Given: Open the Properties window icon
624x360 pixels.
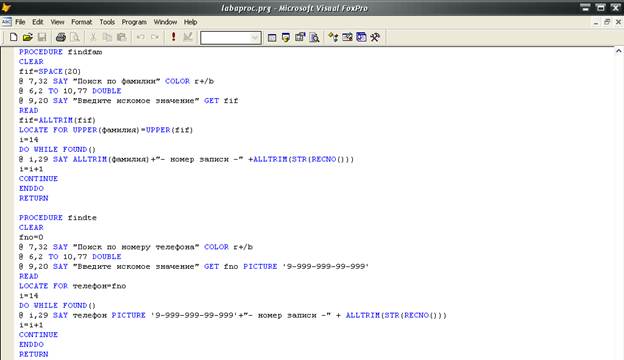Looking at the screenshot, I should [x=300, y=38].
